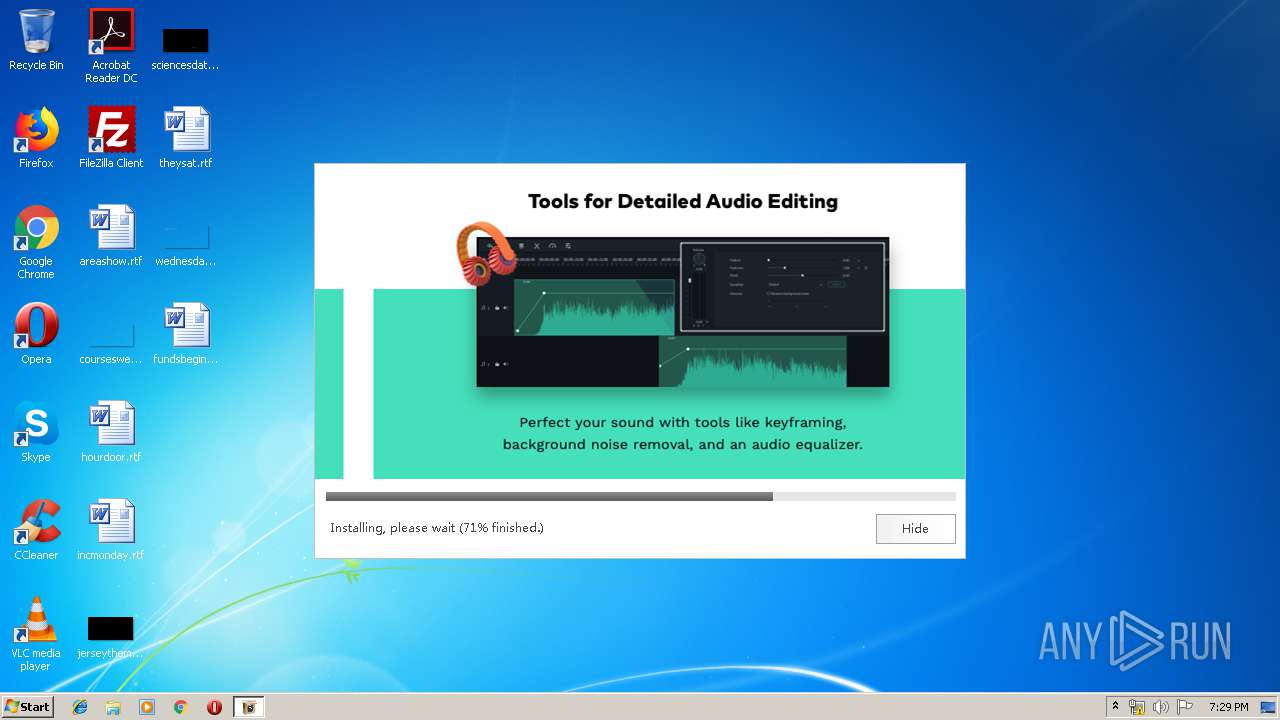1280x720 pixels.
Task: Open Opera from the taskbar
Action: tap(214, 707)
